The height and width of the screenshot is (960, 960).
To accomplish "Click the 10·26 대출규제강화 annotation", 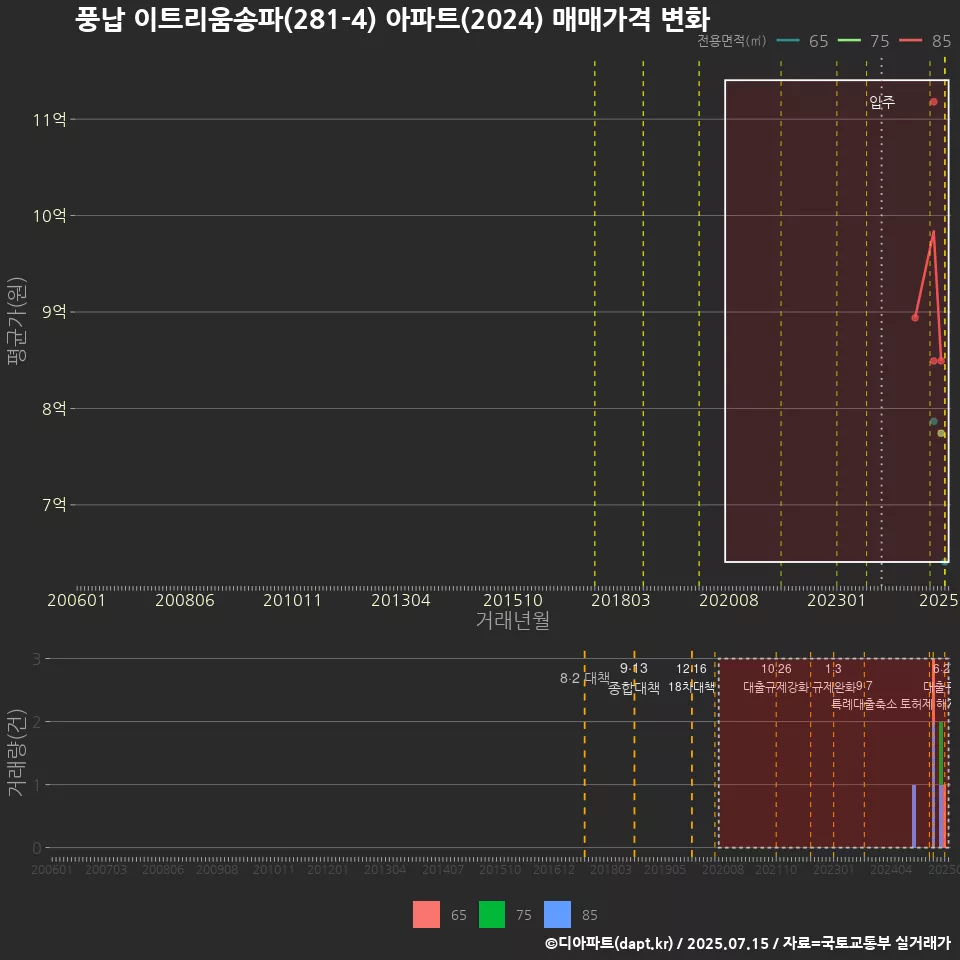I will click(x=776, y=678).
